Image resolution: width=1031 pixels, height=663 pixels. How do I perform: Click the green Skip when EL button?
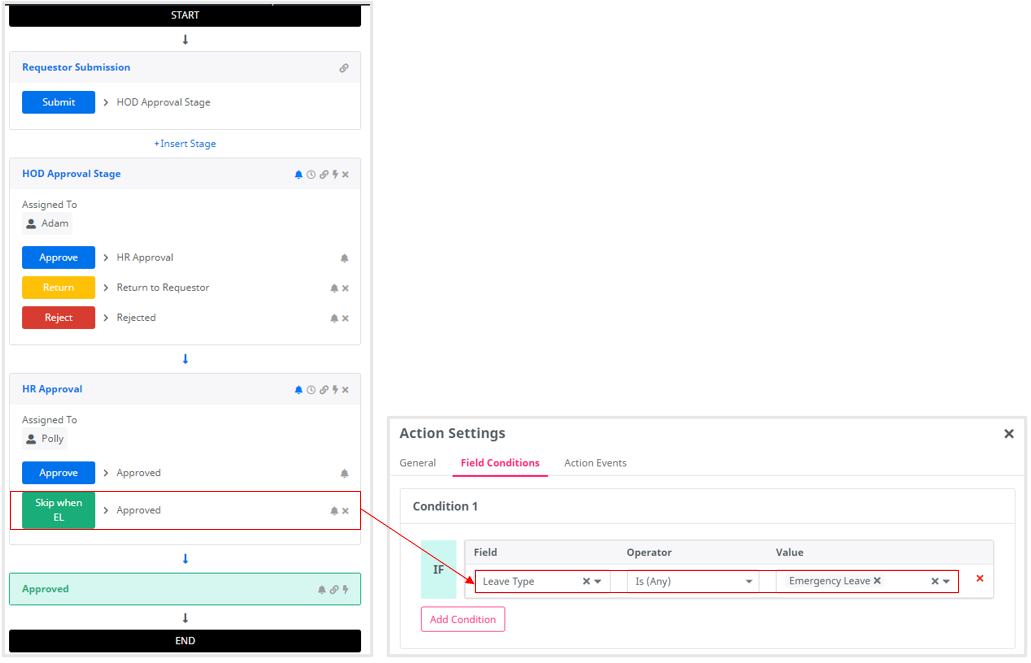click(58, 510)
